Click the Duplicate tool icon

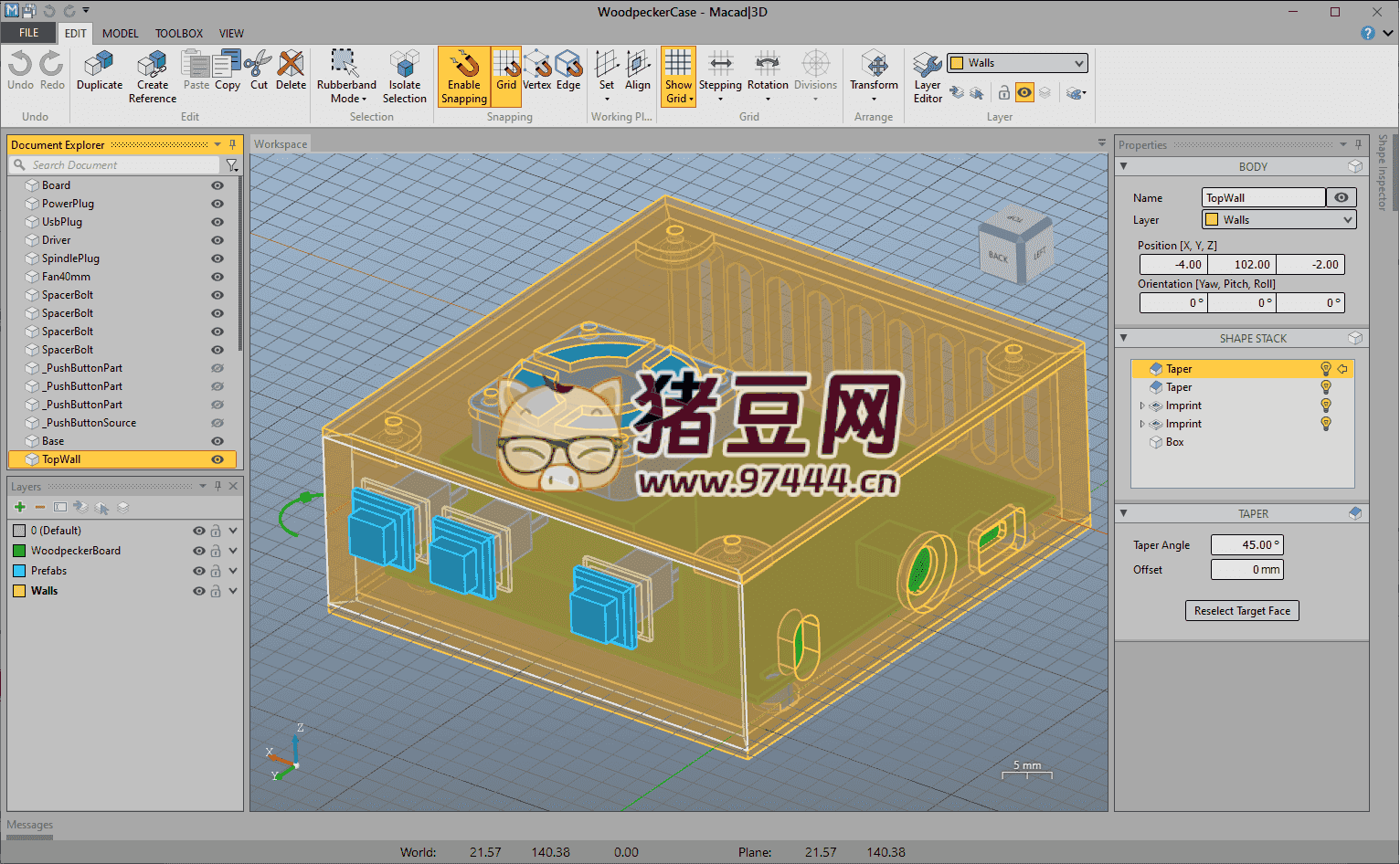pyautogui.click(x=99, y=65)
